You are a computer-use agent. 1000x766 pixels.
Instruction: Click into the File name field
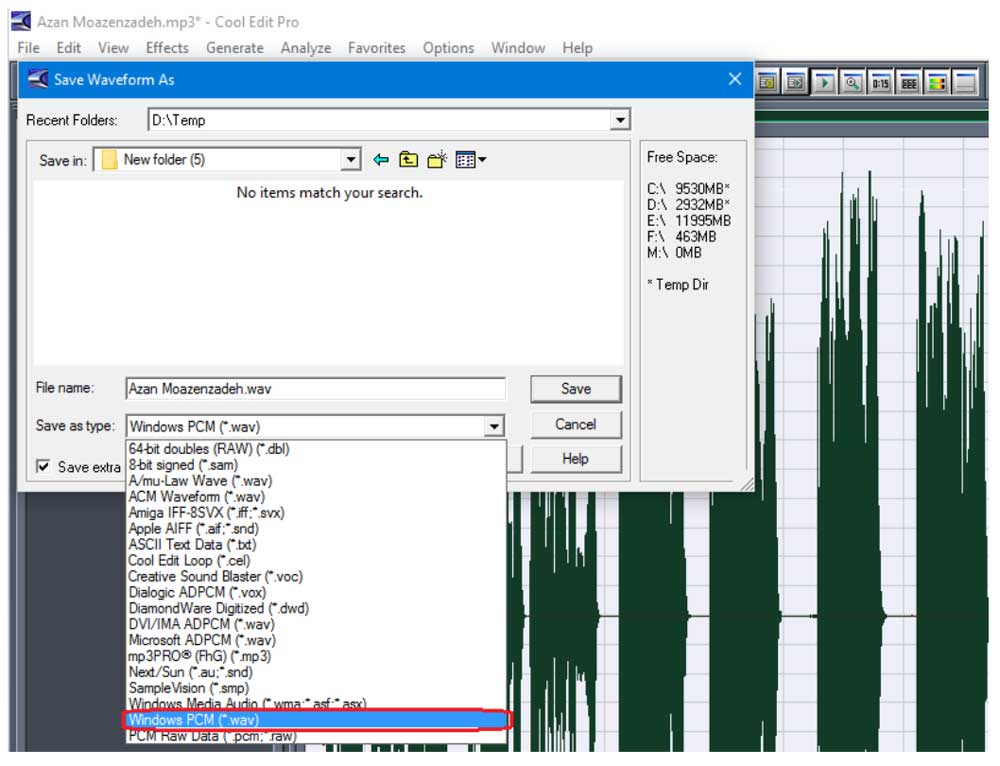click(x=315, y=389)
